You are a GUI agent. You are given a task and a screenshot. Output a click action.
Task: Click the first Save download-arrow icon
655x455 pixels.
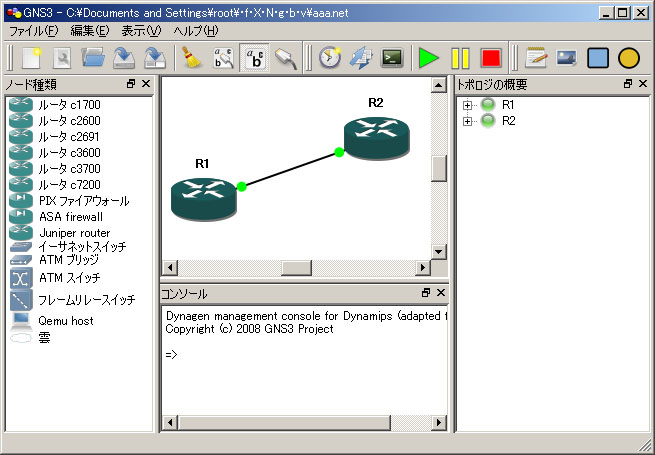124,58
